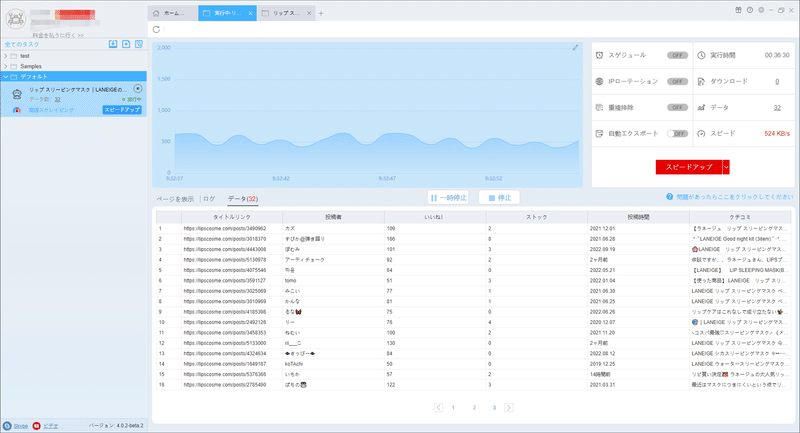The width and height of the screenshot is (800, 433).
Task: Click the task search icon in sidebar
Action: [139, 44]
